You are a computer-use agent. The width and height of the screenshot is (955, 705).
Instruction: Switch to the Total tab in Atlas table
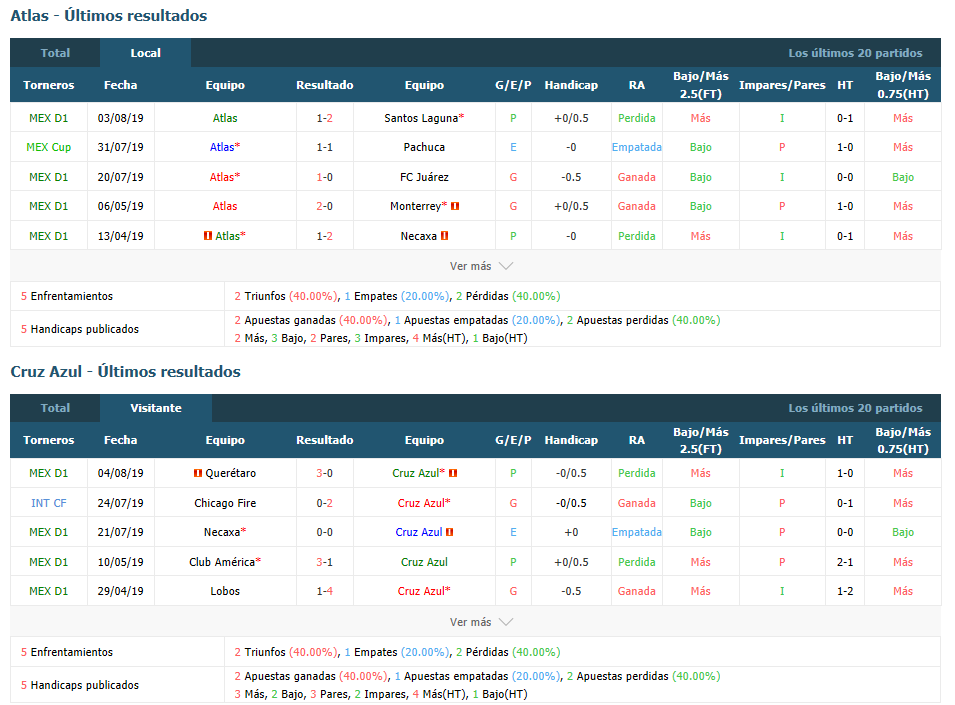[x=55, y=53]
